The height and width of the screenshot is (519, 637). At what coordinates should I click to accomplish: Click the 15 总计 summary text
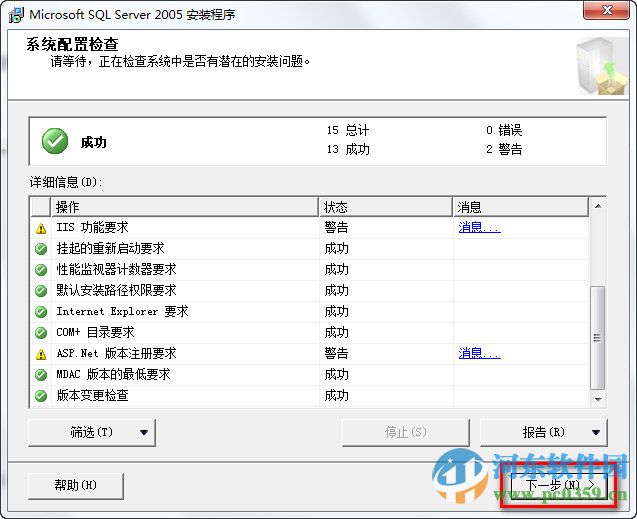(348, 130)
